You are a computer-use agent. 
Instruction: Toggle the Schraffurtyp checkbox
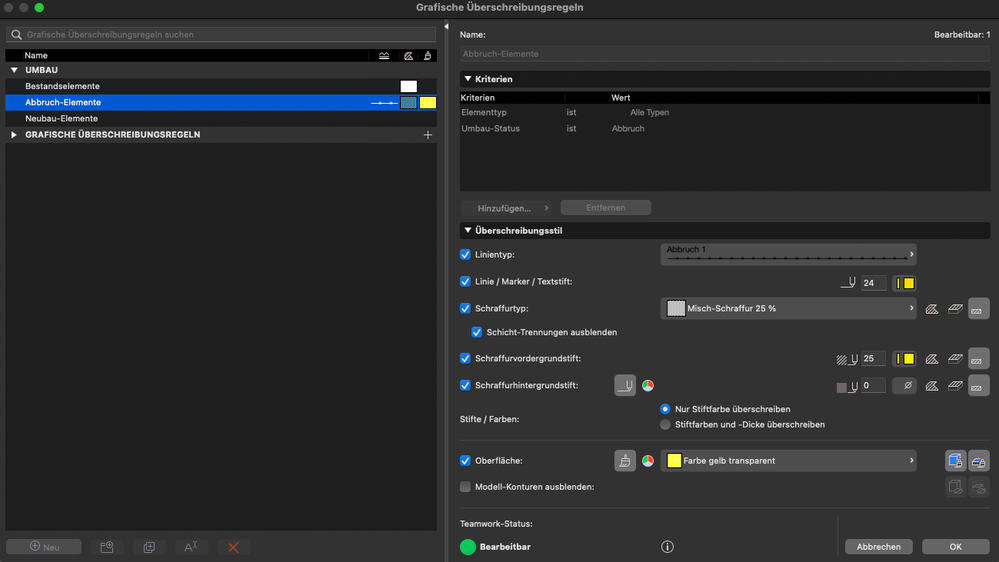coord(465,308)
